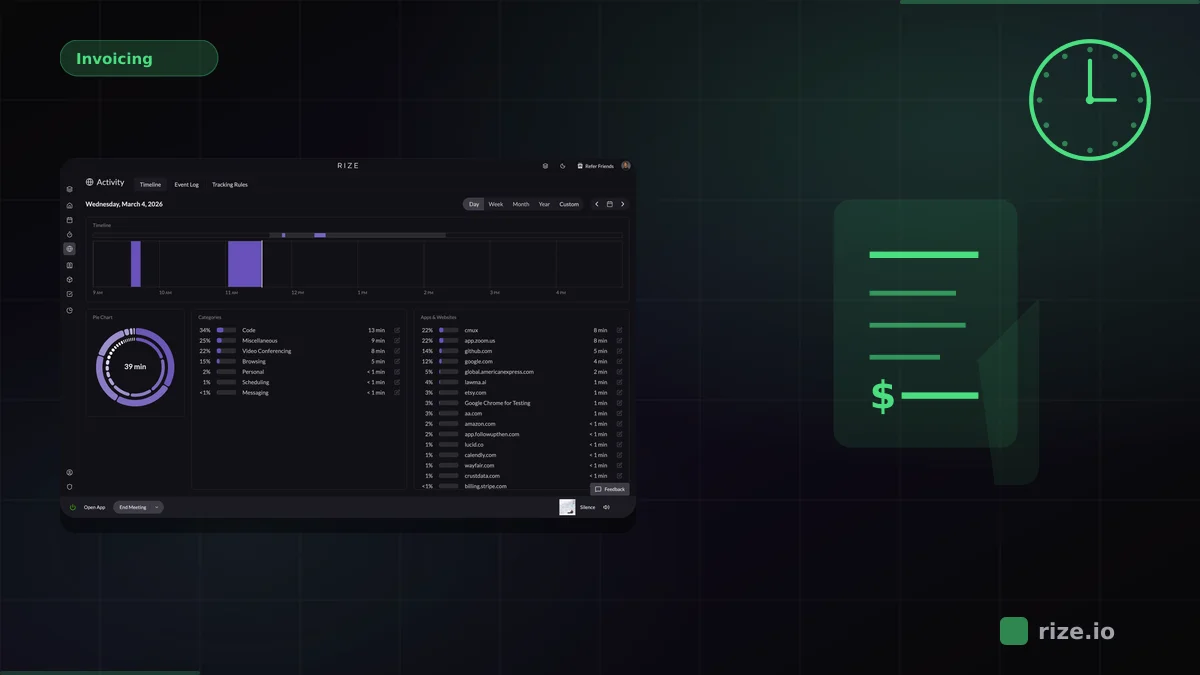The height and width of the screenshot is (675, 1200).
Task: Switch to the Tracking Rules tab
Action: click(x=229, y=185)
